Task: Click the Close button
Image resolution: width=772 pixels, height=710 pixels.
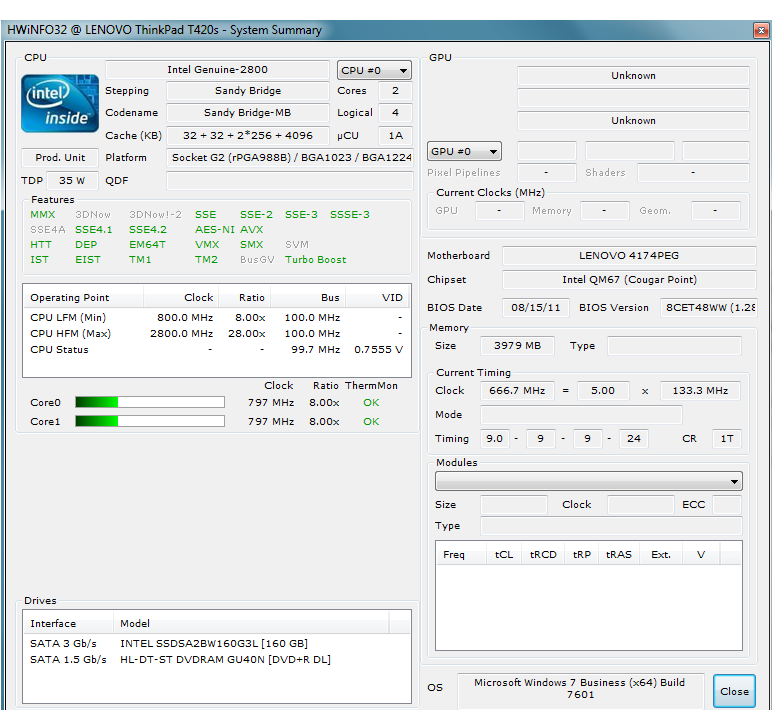Action: pyautogui.click(x=734, y=691)
